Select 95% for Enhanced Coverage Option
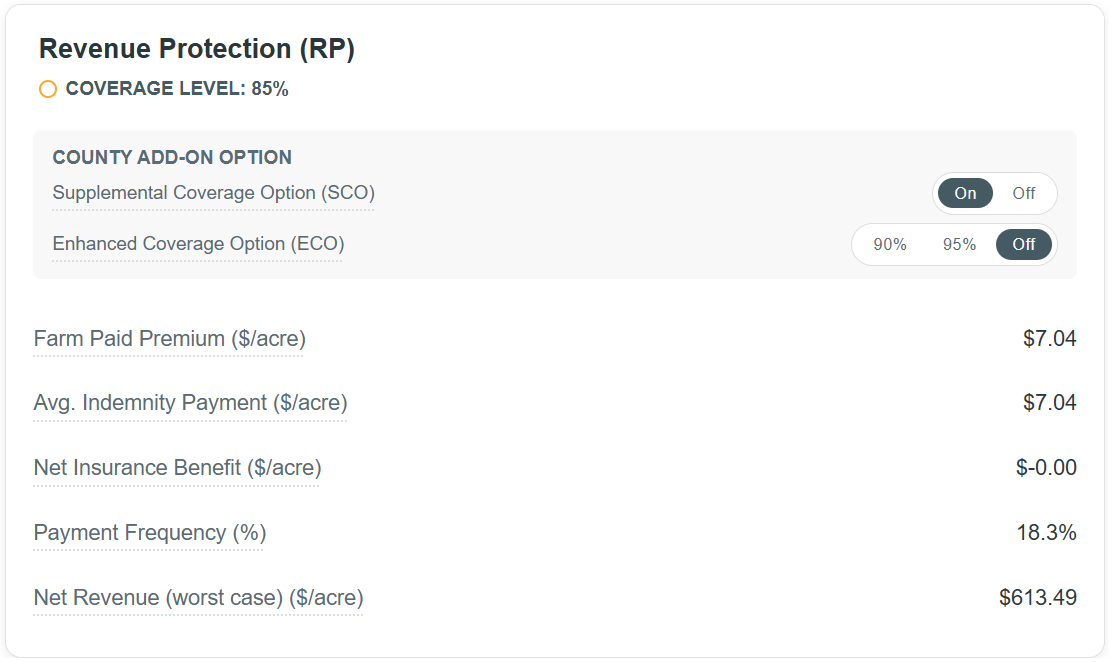This screenshot has height=662, width=1109. (959, 244)
